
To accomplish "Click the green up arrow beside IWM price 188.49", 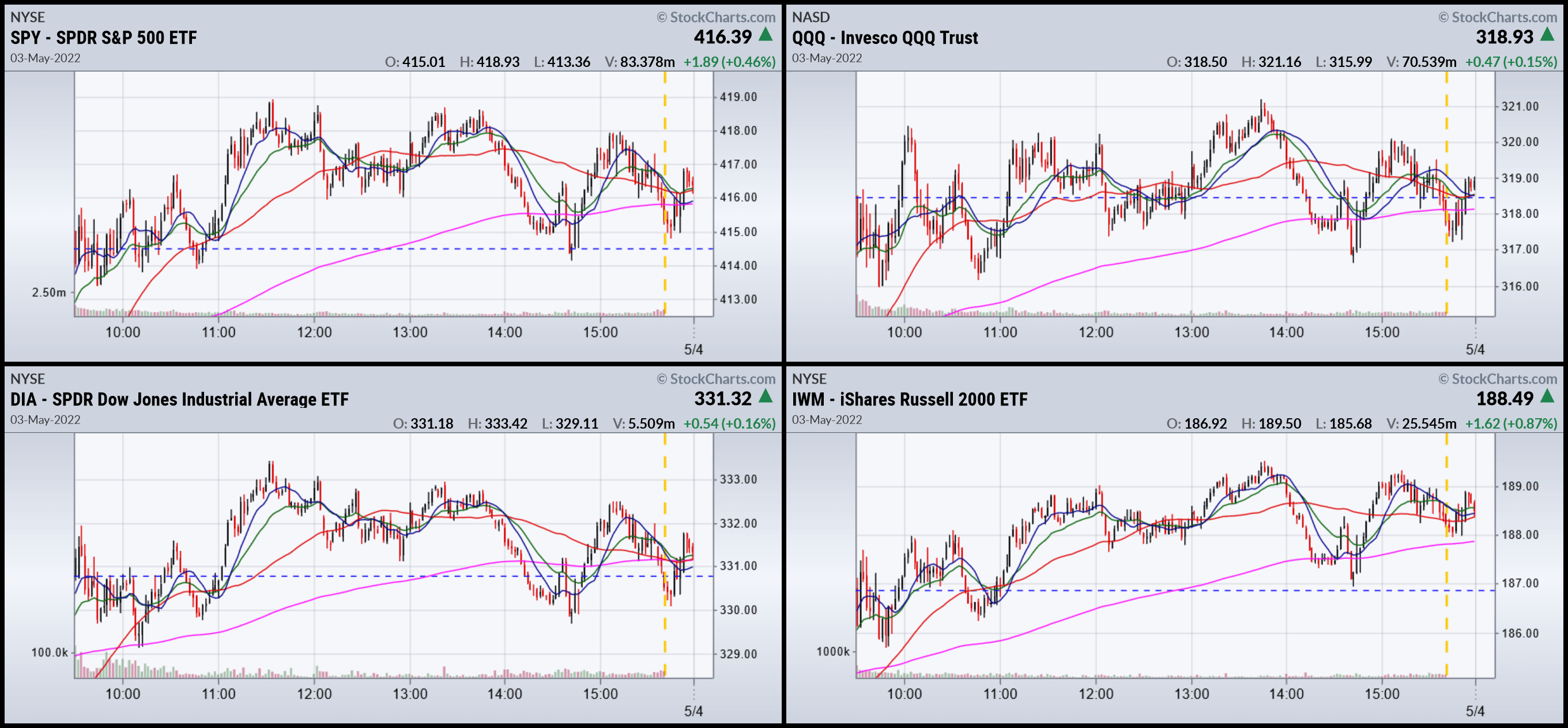I will click(1547, 396).
